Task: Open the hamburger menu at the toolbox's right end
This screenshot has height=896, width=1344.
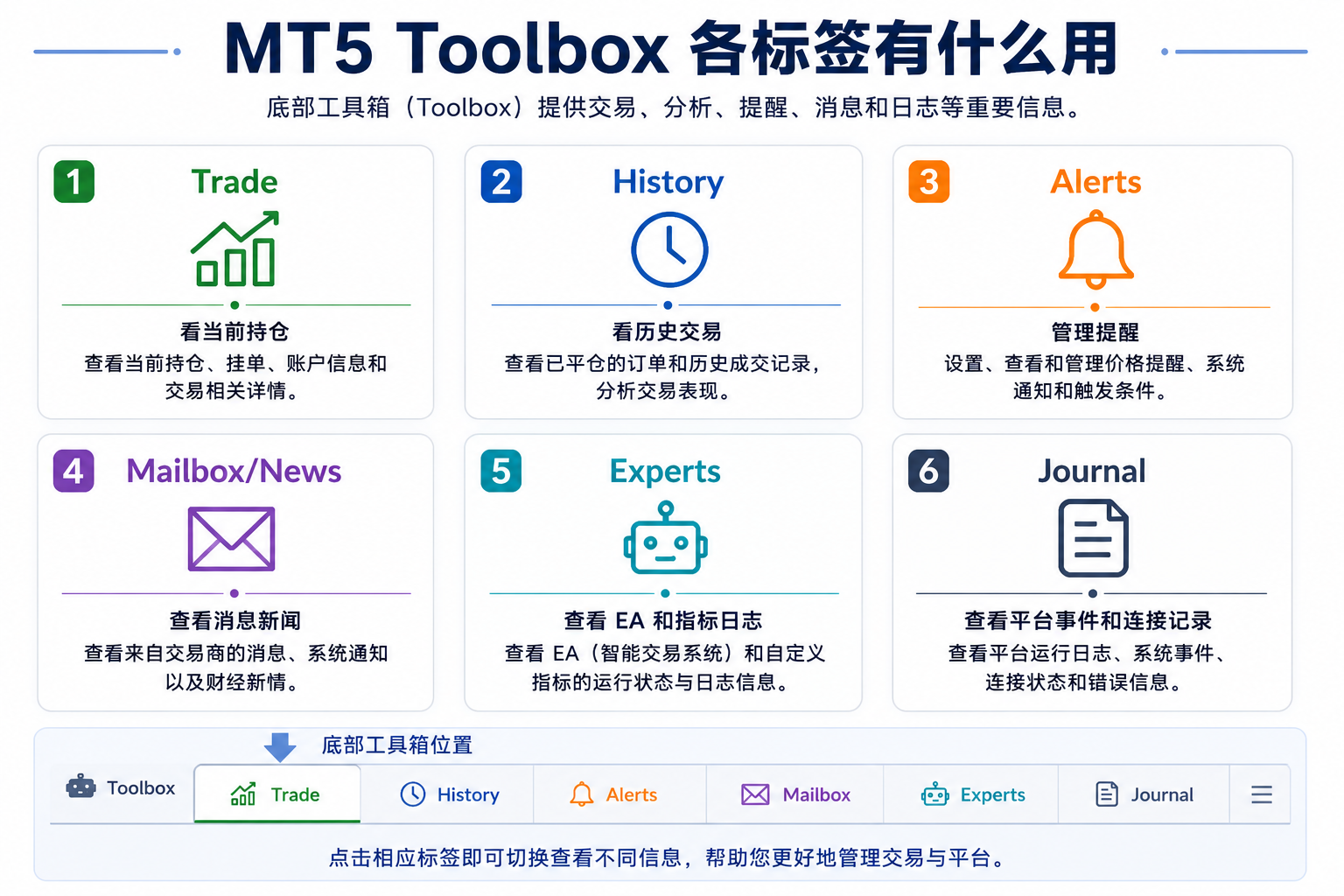Action: (1262, 794)
